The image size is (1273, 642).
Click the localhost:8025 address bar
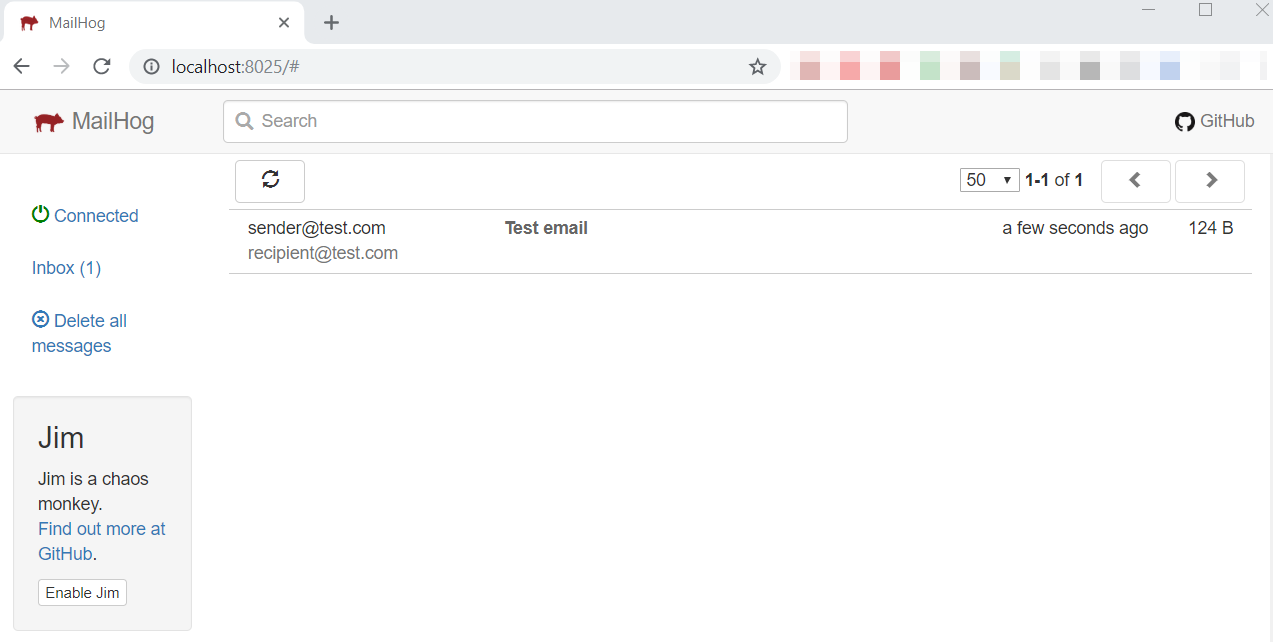[x=450, y=67]
